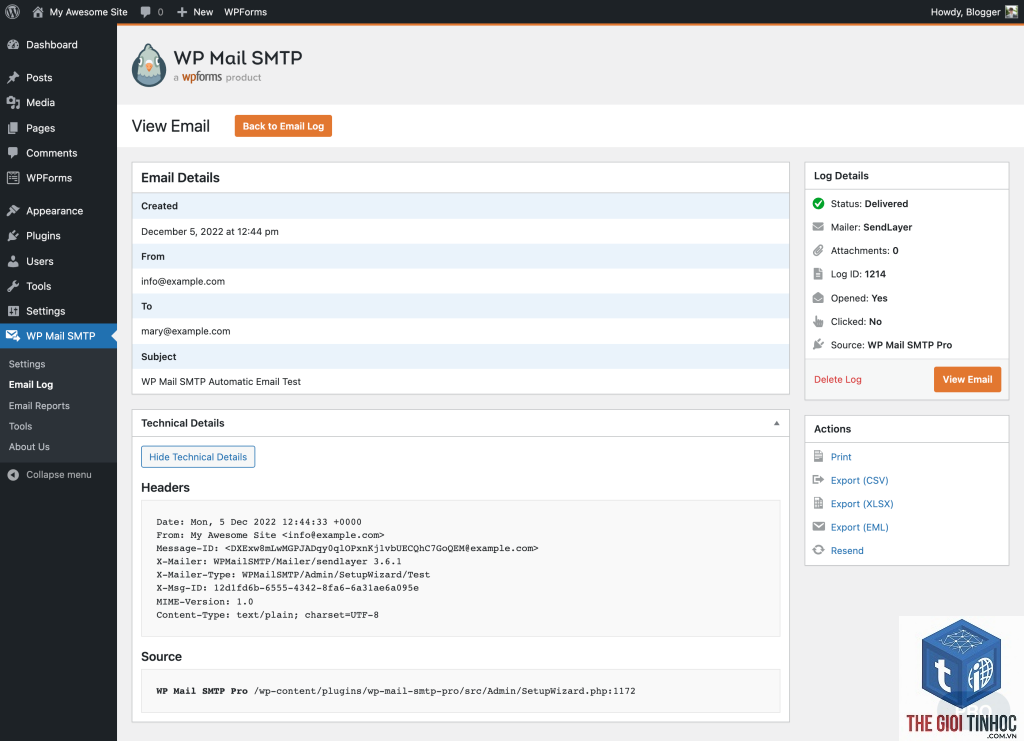Screen dimensions: 1024x741
Task: Click the Dashboard gauge icon
Action: [x=13, y=44]
